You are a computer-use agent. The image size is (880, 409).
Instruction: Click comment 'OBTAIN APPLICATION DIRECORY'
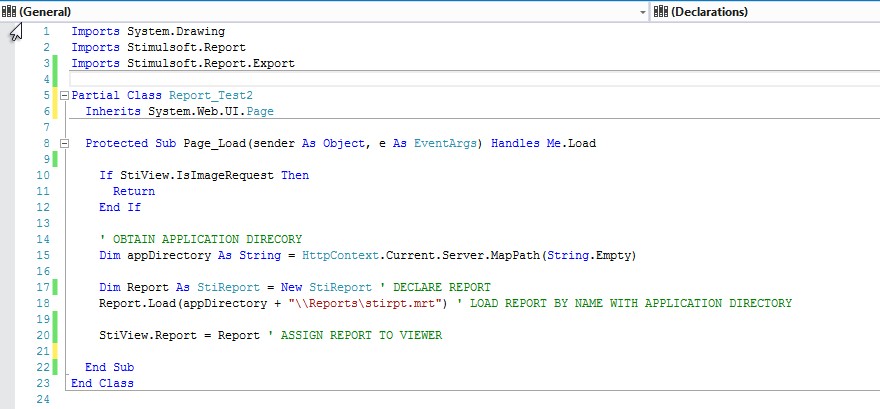pyautogui.click(x=207, y=240)
